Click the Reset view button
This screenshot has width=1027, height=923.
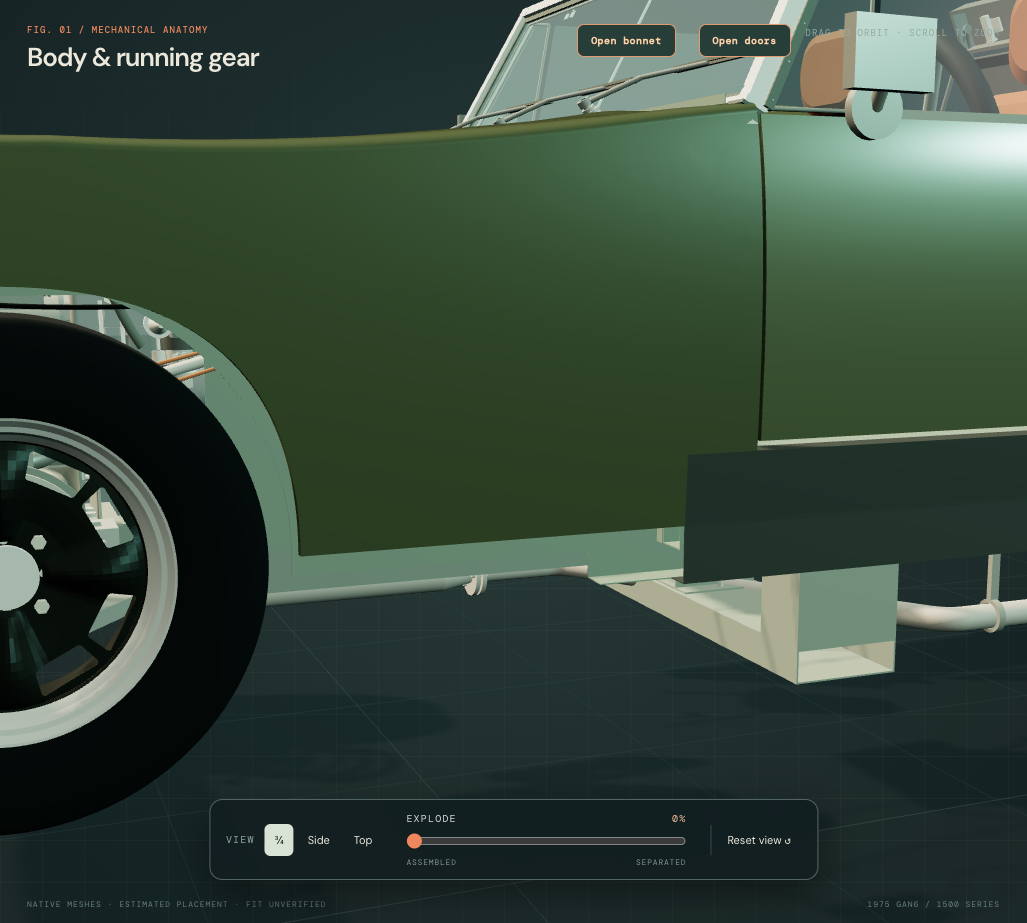point(758,840)
